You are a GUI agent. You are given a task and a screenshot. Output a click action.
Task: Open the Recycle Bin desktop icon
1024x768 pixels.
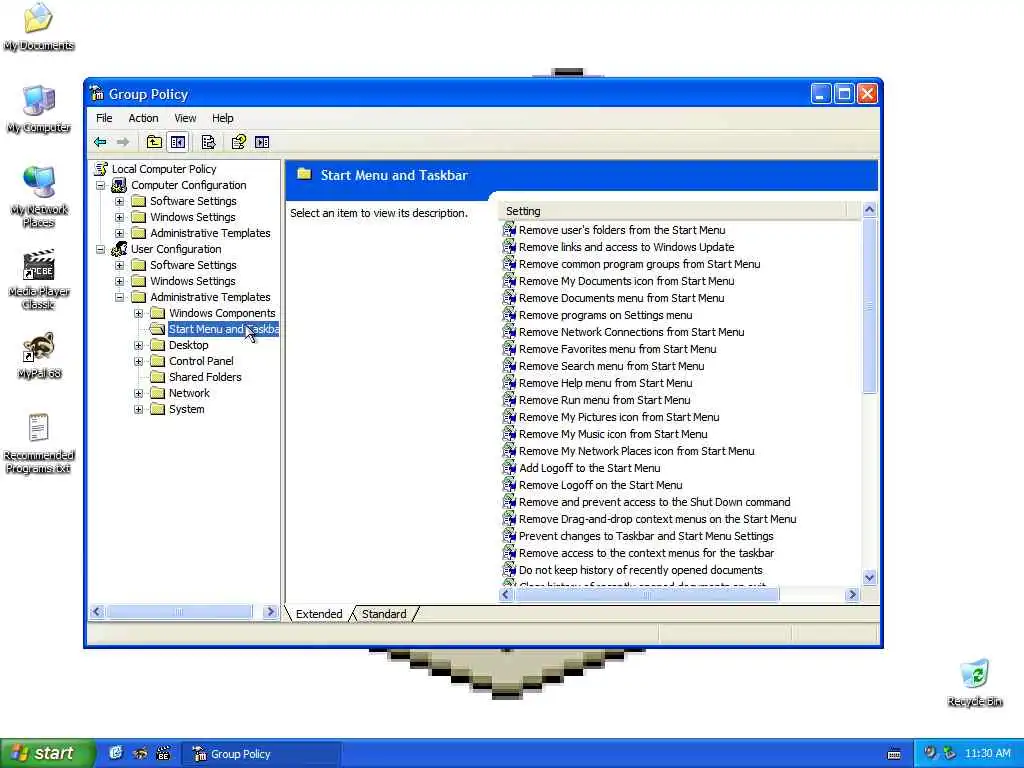point(974,682)
